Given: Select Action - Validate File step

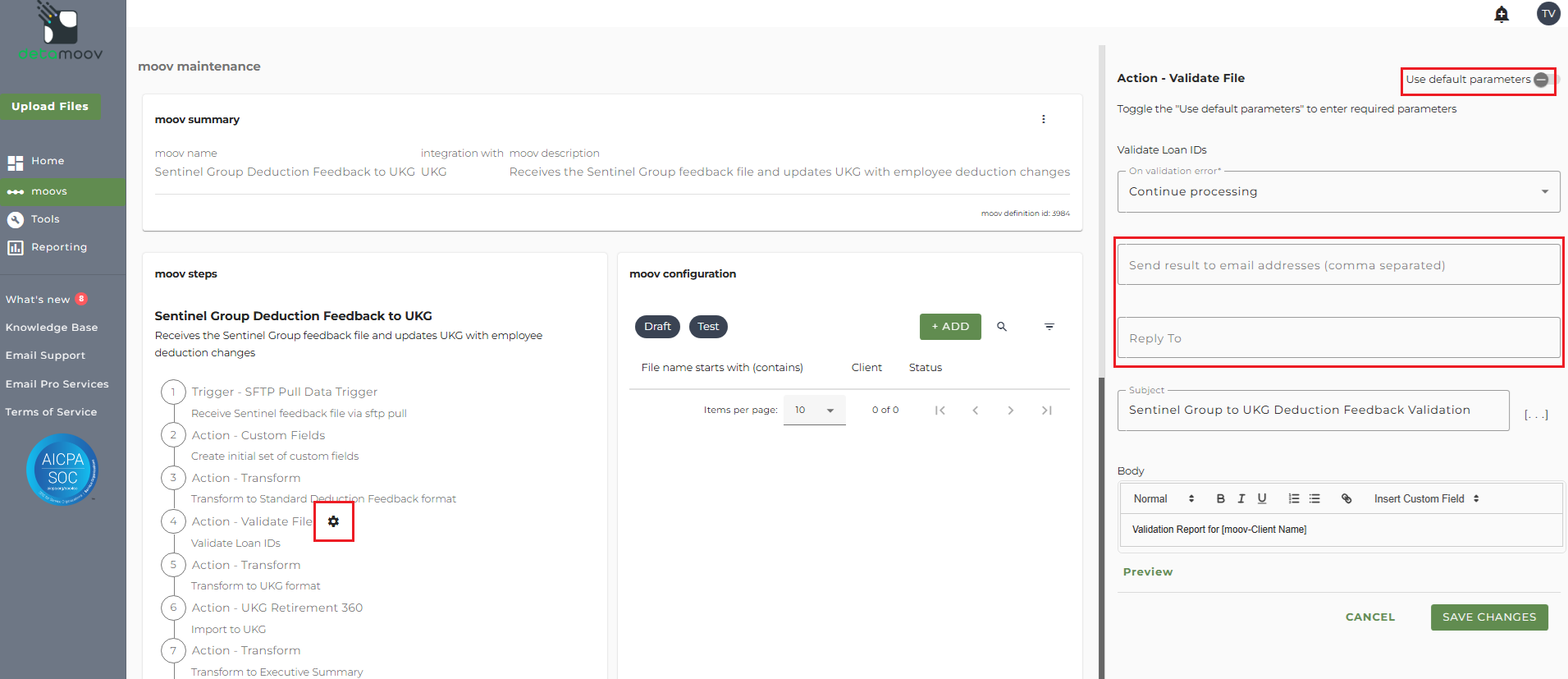Looking at the screenshot, I should click(252, 521).
